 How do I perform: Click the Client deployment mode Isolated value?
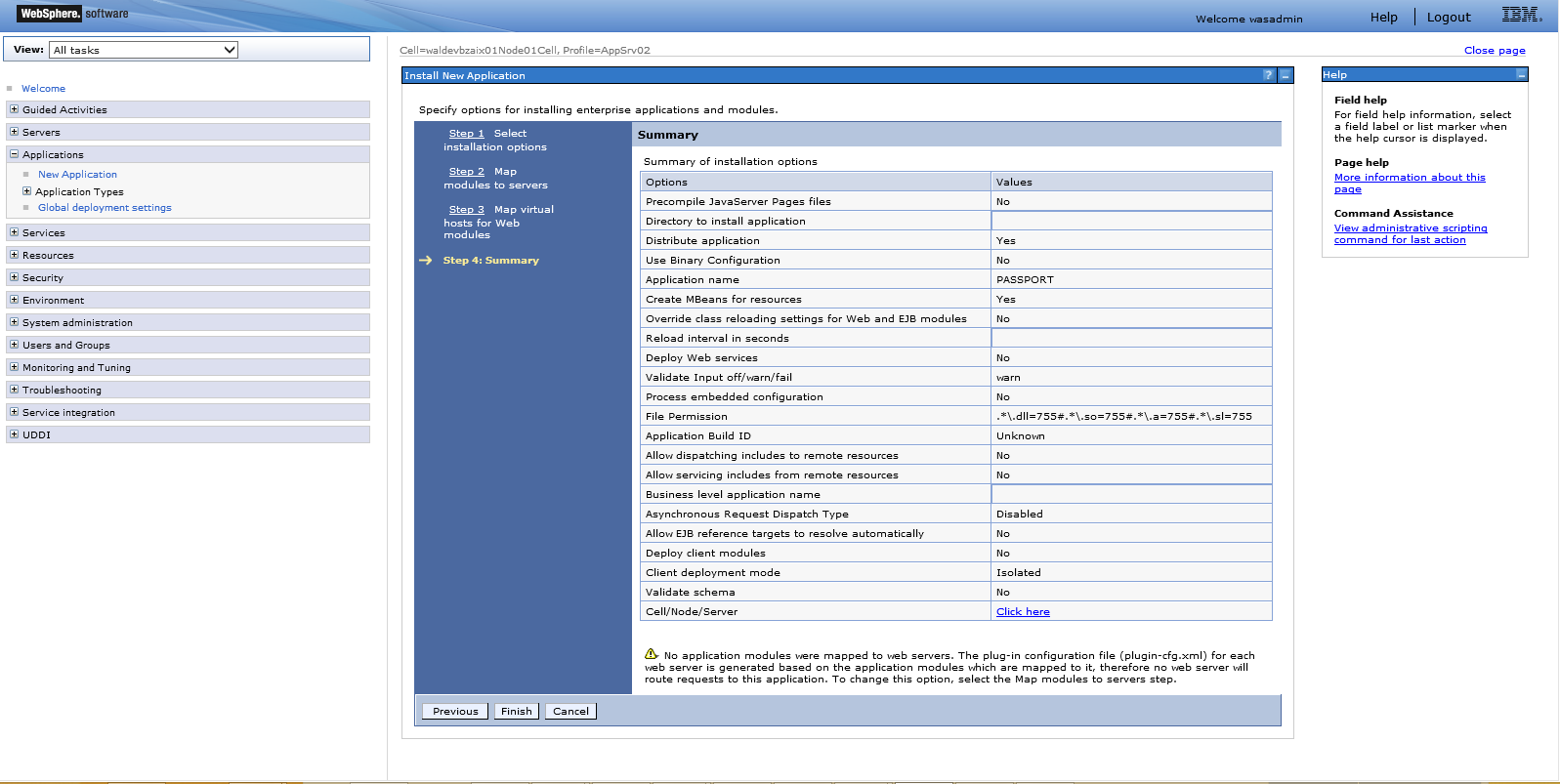tap(1019, 573)
